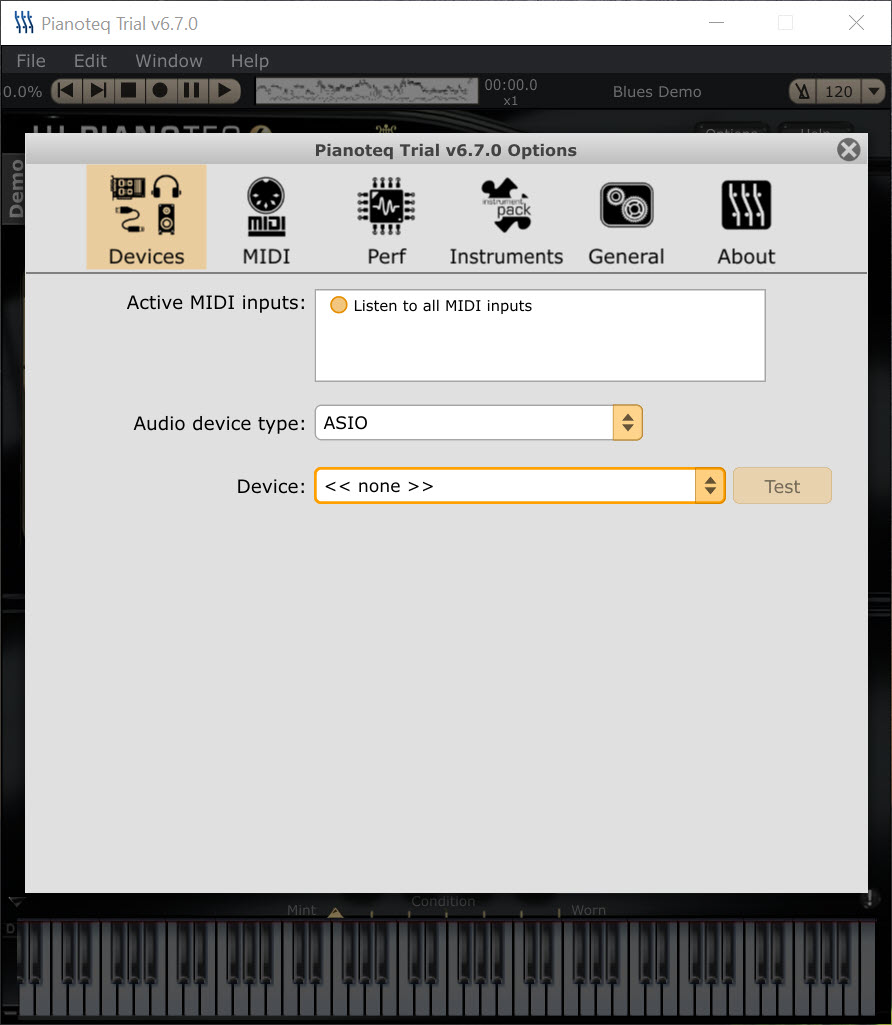Click the MIDI waveform overview display
The image size is (892, 1025).
tap(366, 91)
